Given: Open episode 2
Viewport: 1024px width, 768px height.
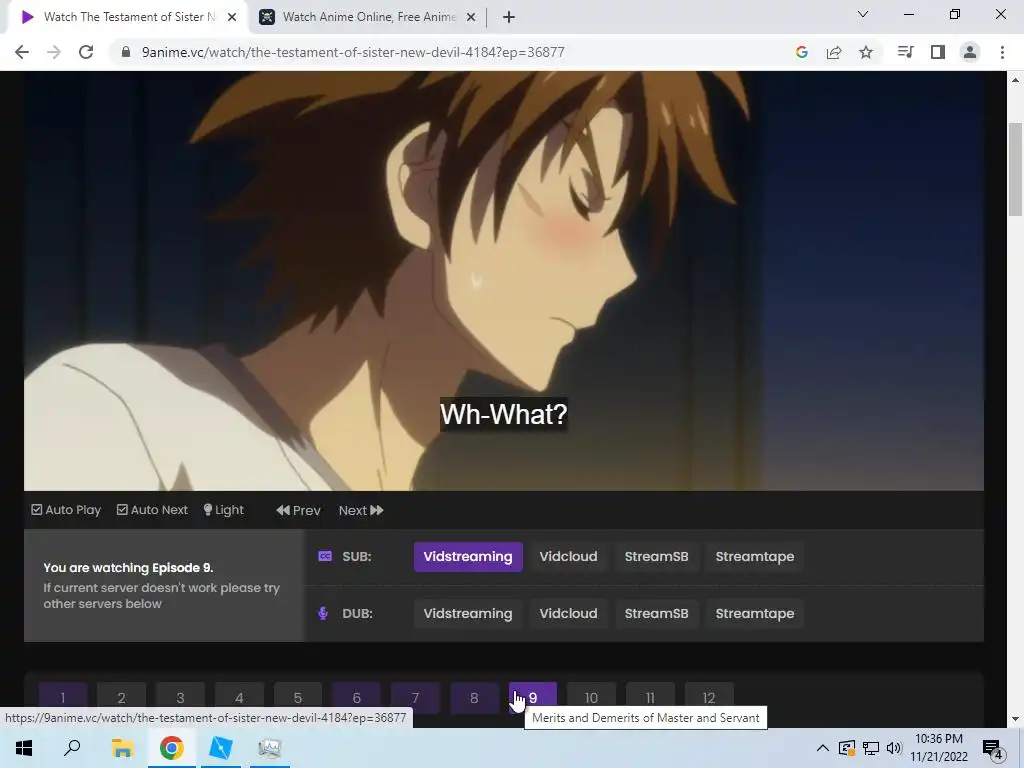Looking at the screenshot, I should point(121,698).
